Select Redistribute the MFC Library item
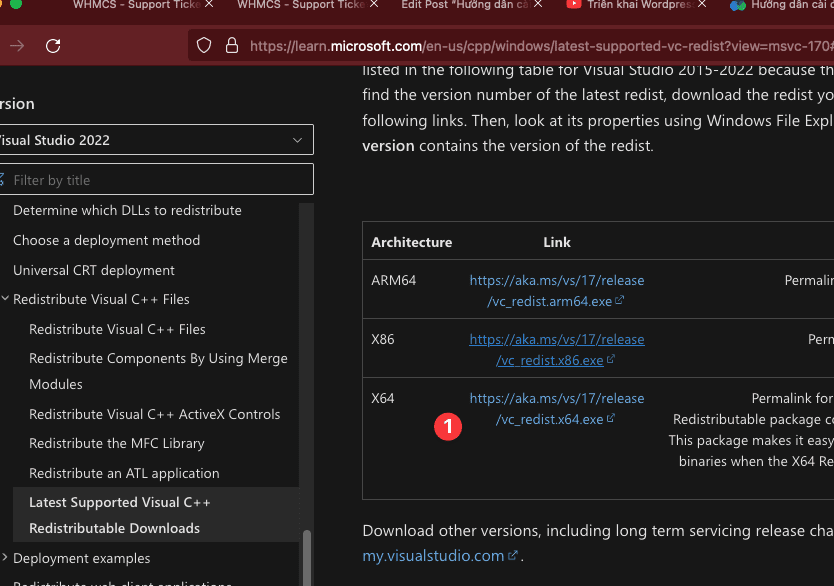This screenshot has height=586, width=834. point(116,443)
